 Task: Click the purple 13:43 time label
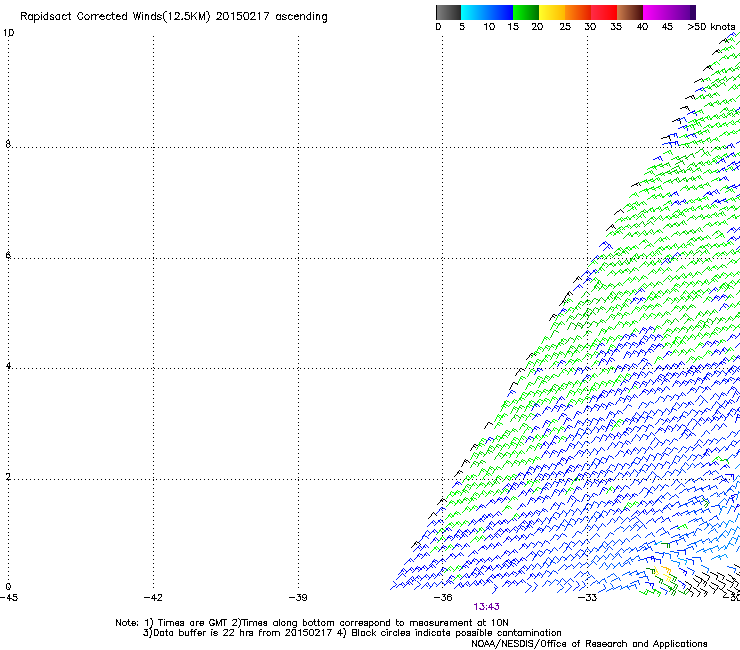click(x=486, y=607)
